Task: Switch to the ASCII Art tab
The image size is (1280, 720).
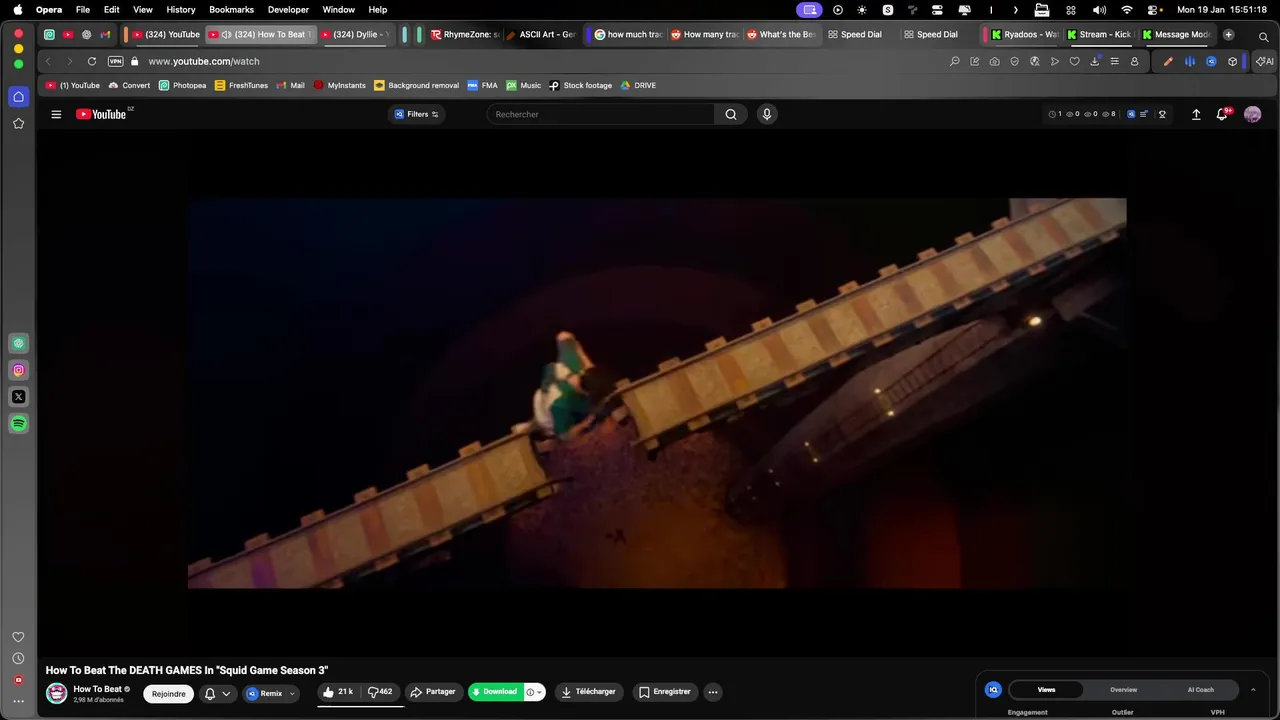Action: click(542, 34)
